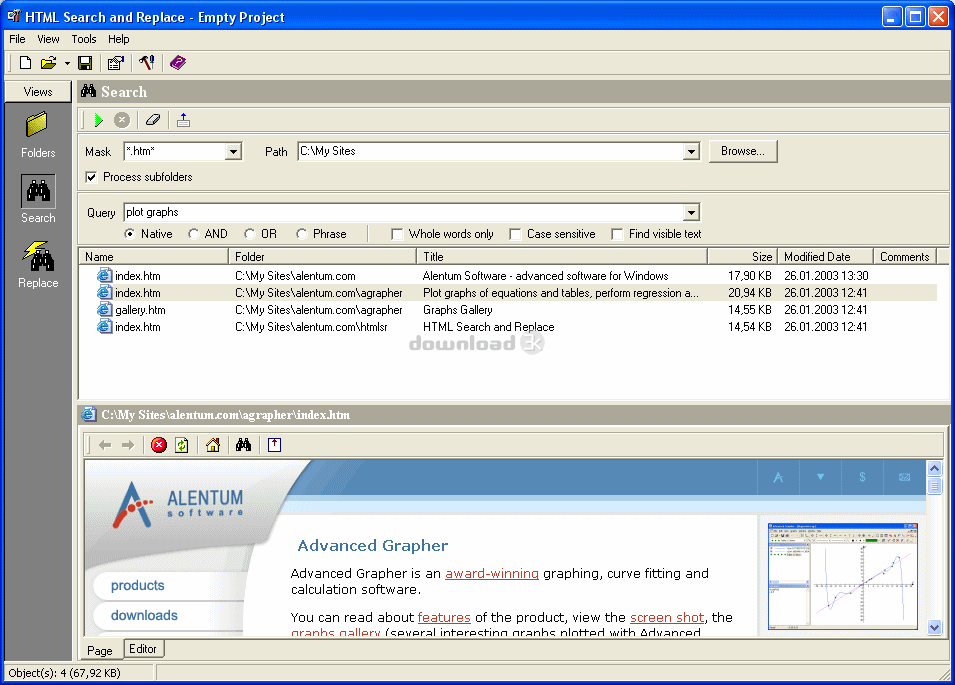The image size is (955, 685).
Task: Switch to the Page tab
Action: click(100, 650)
